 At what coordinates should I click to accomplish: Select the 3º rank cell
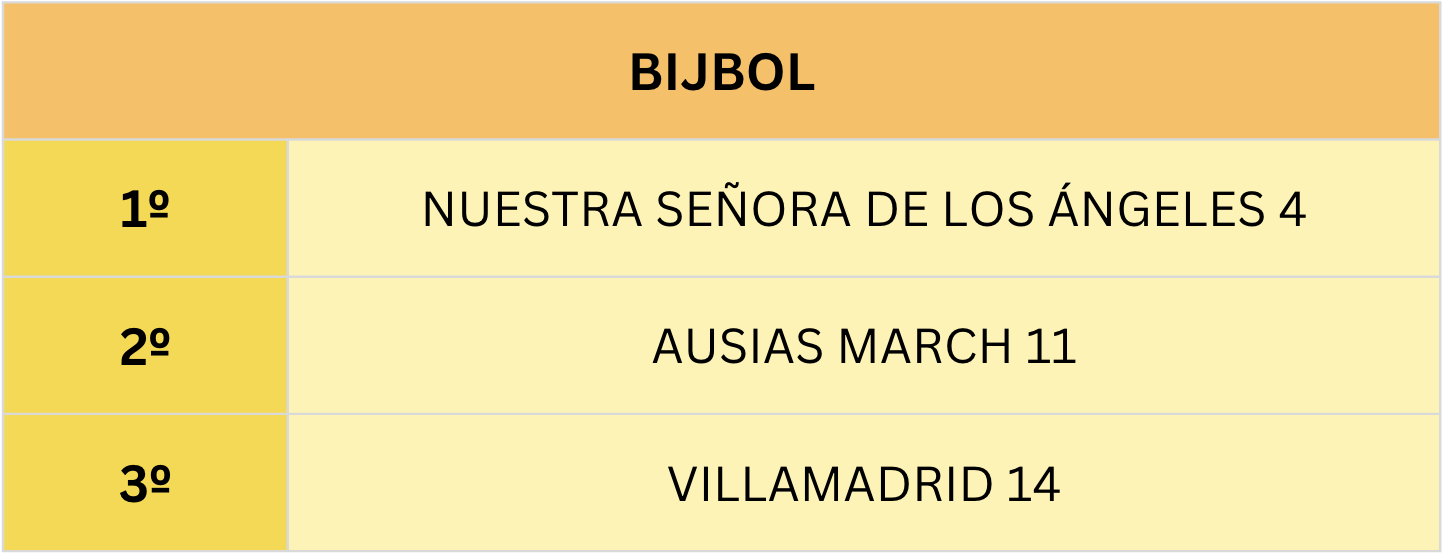[x=145, y=484]
